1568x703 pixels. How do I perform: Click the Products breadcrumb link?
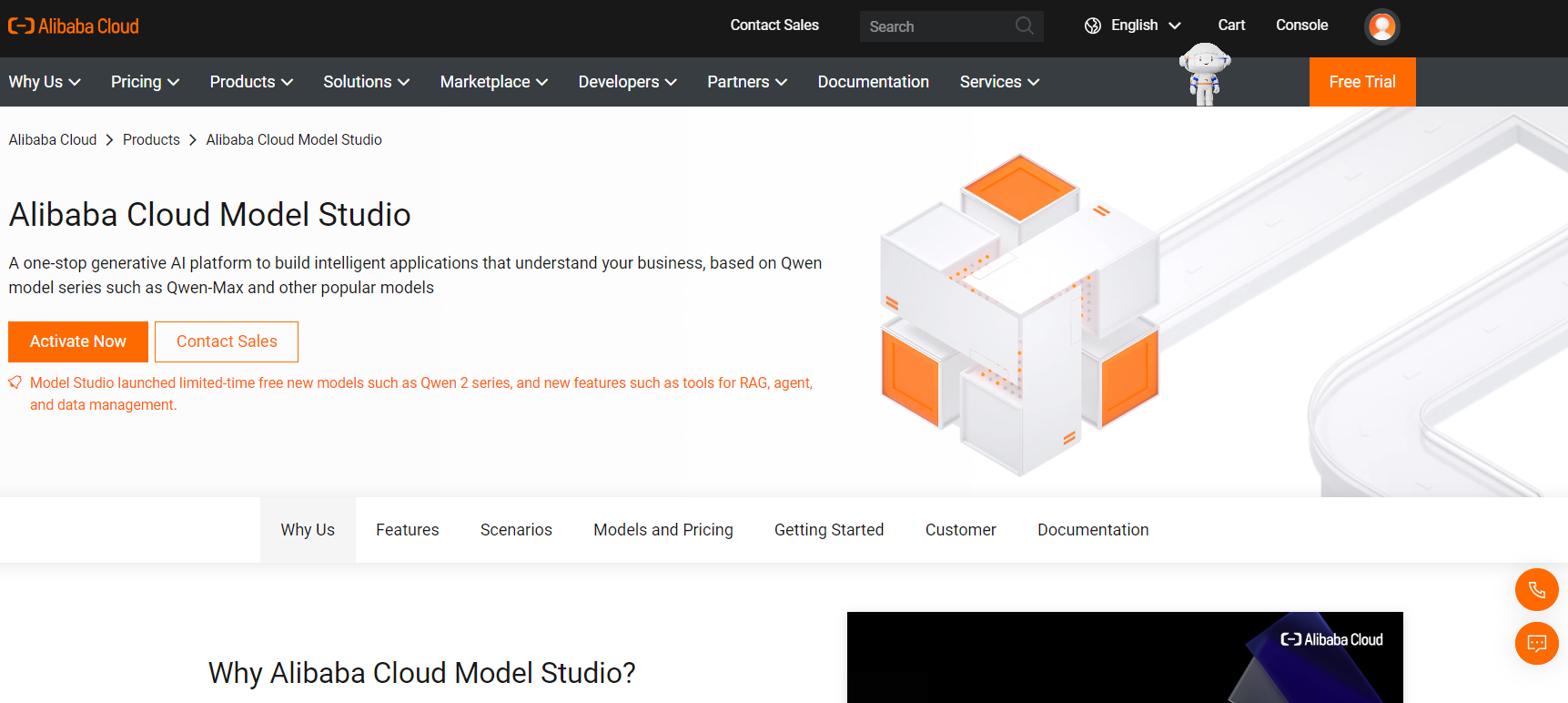[x=151, y=139]
